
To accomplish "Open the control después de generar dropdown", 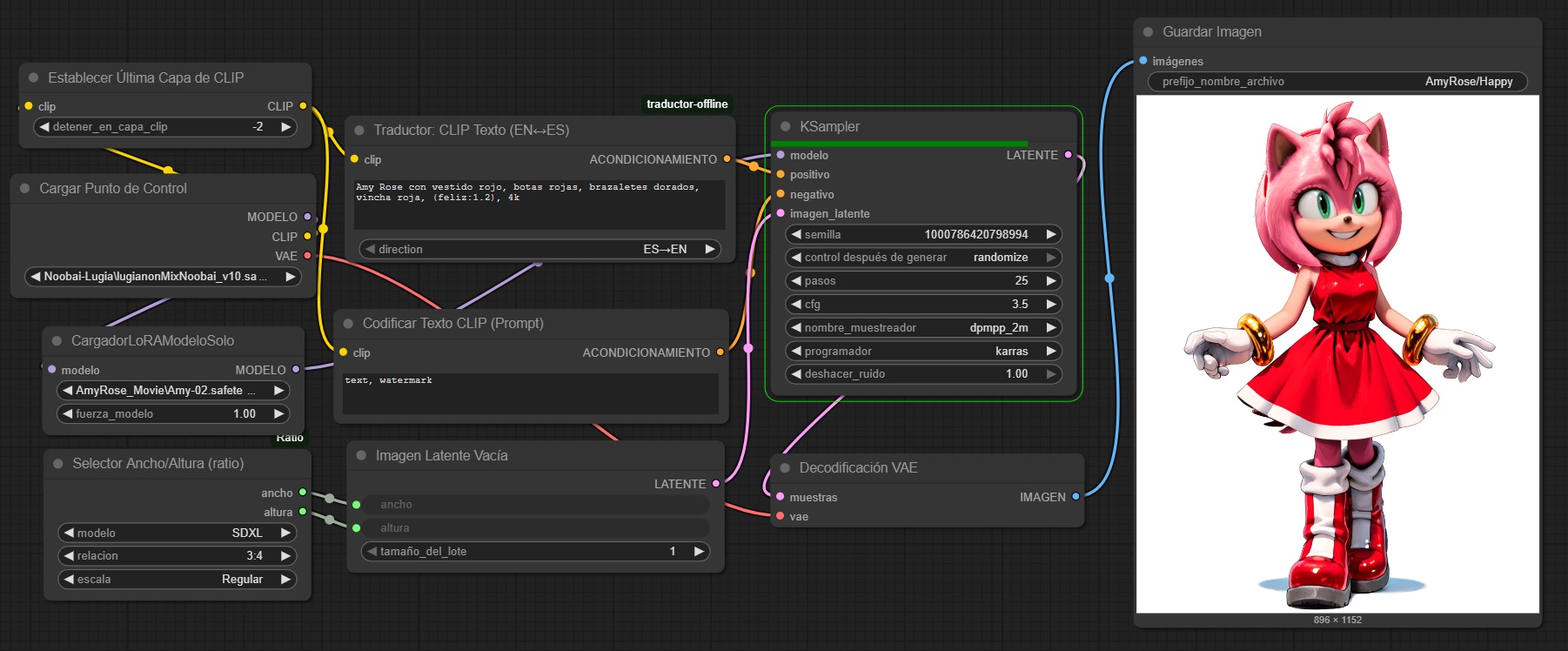I will 923,257.
